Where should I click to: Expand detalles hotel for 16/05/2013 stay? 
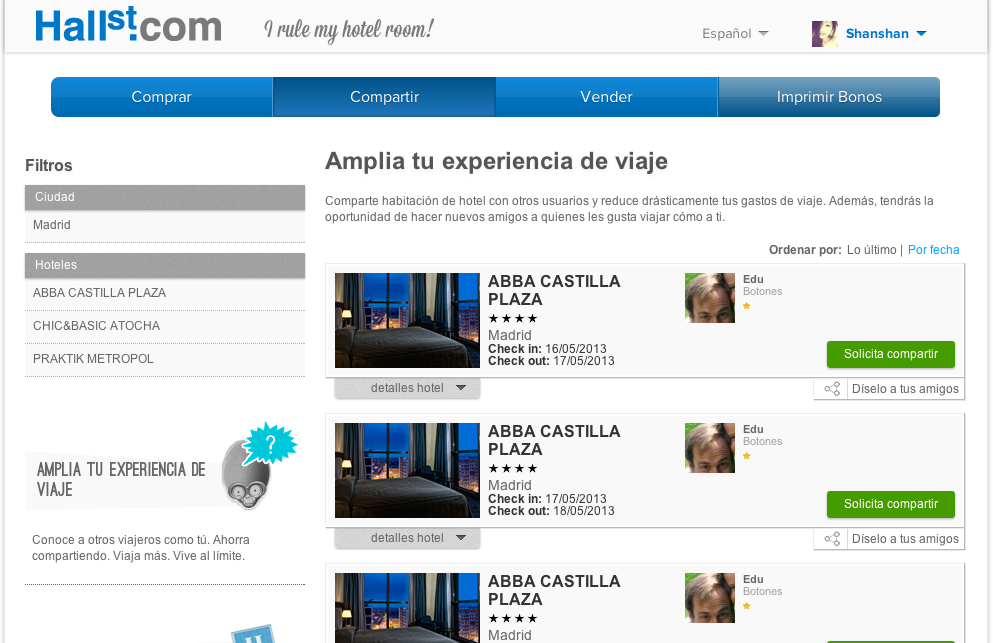[407, 388]
